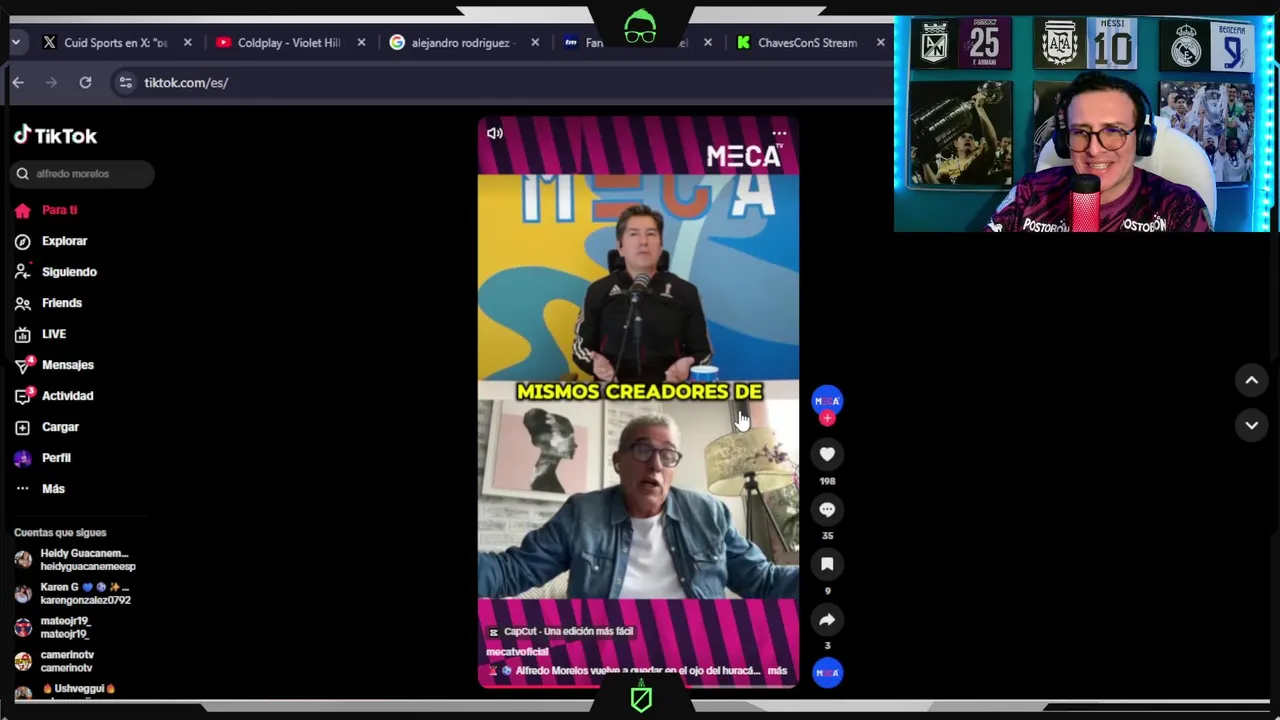
Task: Click the LIVE camera icon
Action: coord(23,334)
